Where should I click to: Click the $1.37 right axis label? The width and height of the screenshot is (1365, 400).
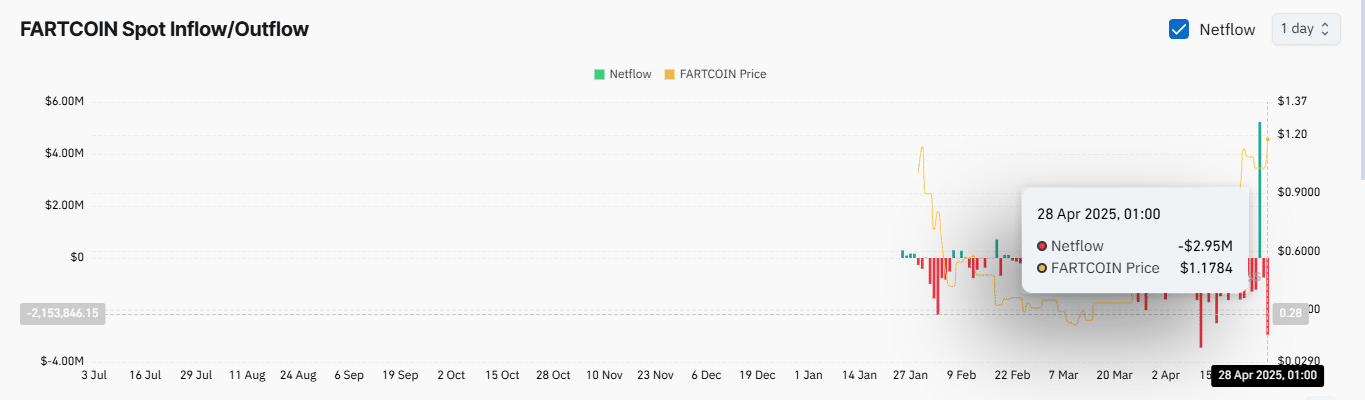coord(1293,101)
